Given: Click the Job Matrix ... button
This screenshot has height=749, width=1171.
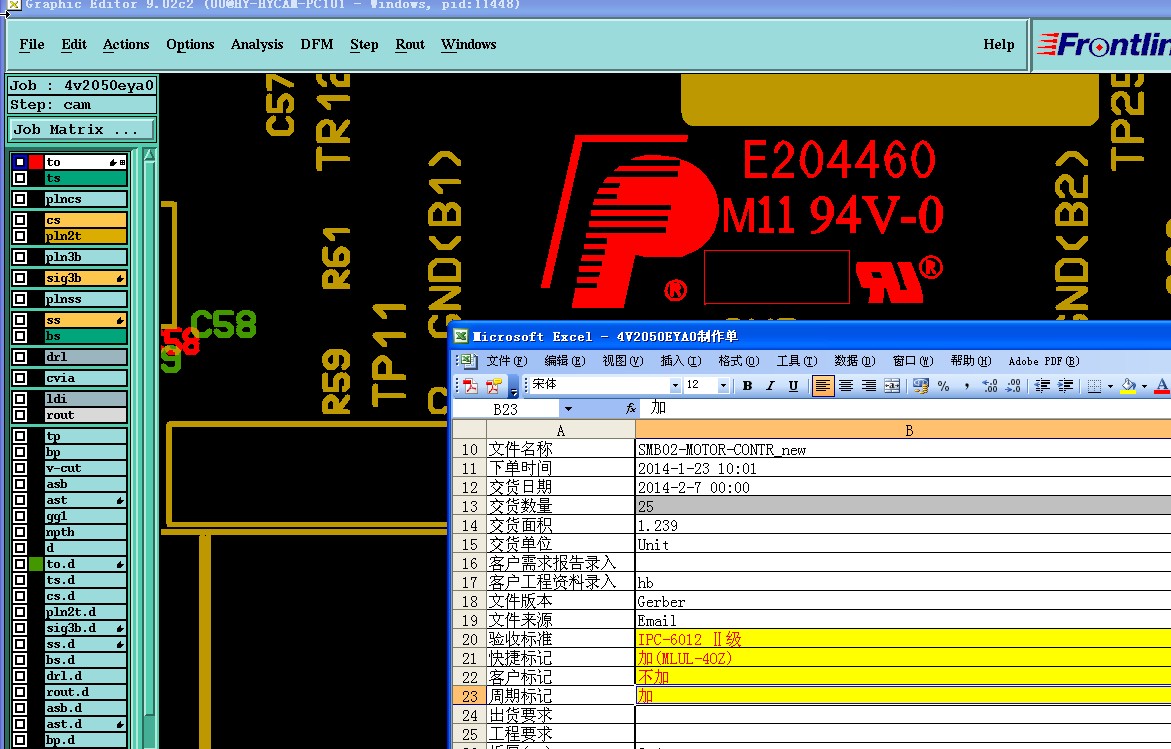Looking at the screenshot, I should coord(81,129).
